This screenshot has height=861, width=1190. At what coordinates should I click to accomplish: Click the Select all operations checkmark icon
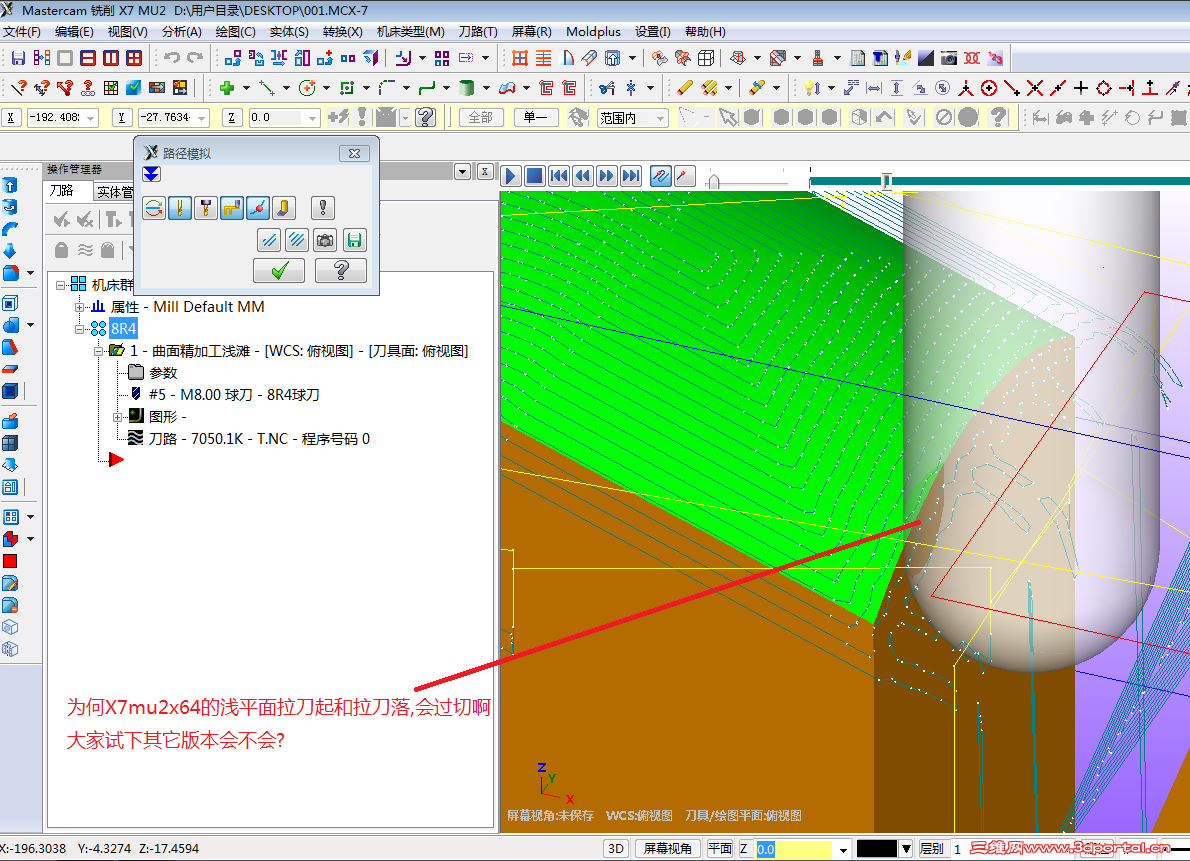click(61, 220)
